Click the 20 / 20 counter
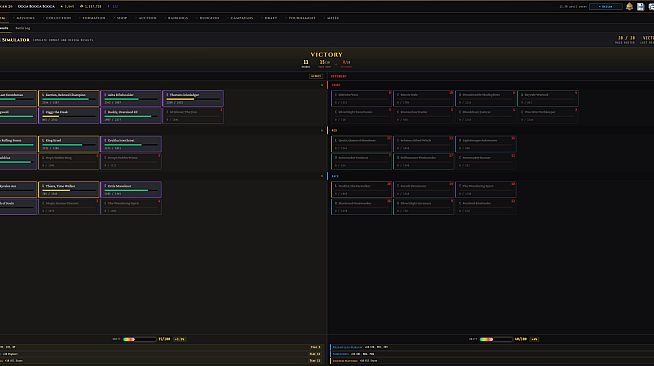 pyautogui.click(x=626, y=38)
